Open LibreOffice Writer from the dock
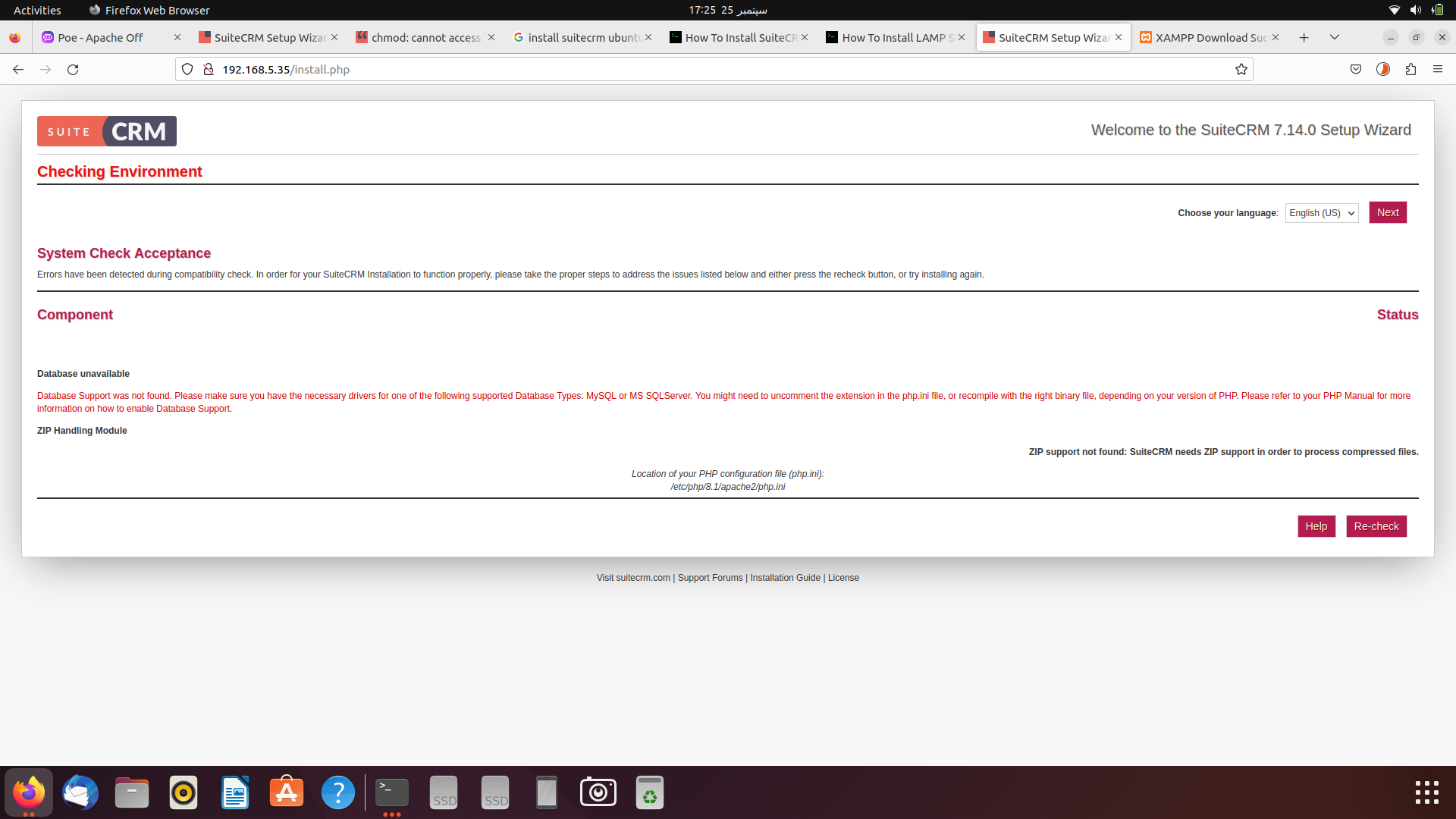Image resolution: width=1456 pixels, height=819 pixels. click(x=235, y=792)
